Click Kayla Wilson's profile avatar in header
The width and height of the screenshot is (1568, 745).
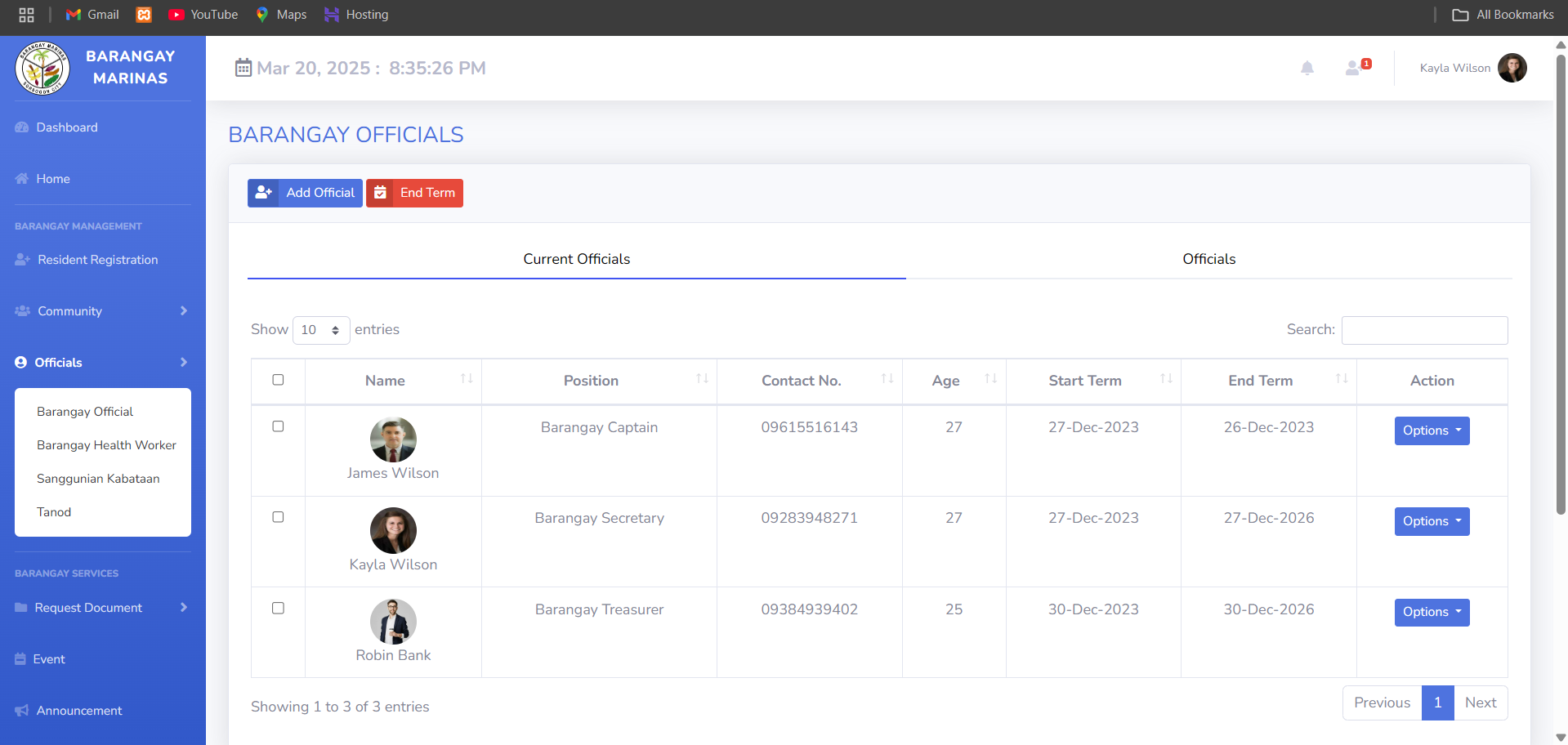[1512, 68]
